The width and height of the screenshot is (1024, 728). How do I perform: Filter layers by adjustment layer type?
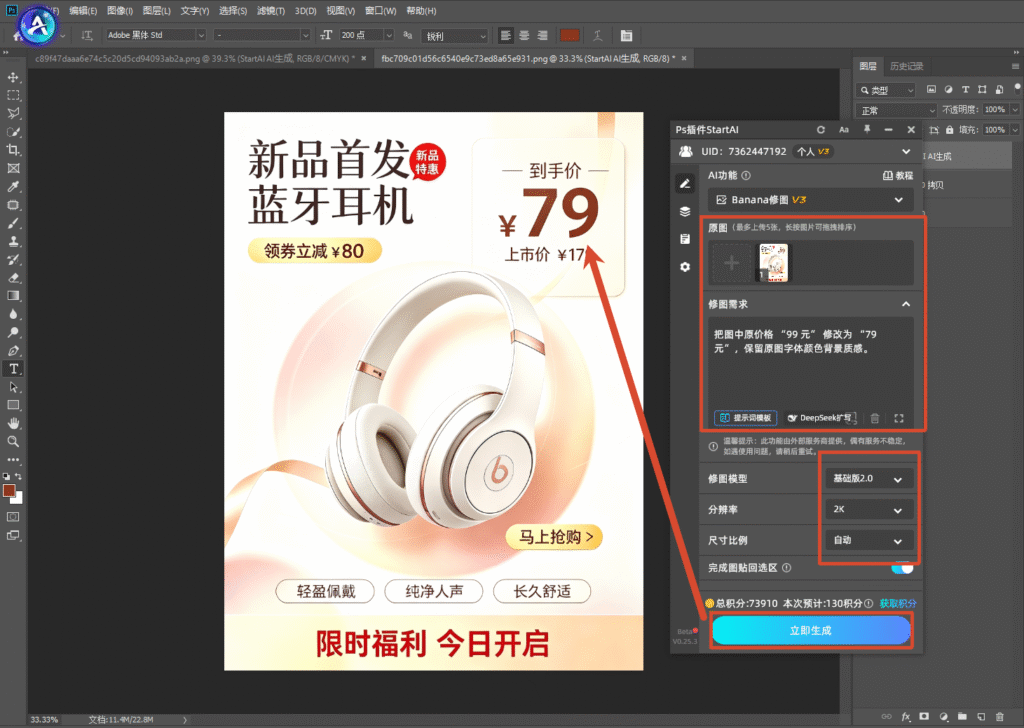948,89
